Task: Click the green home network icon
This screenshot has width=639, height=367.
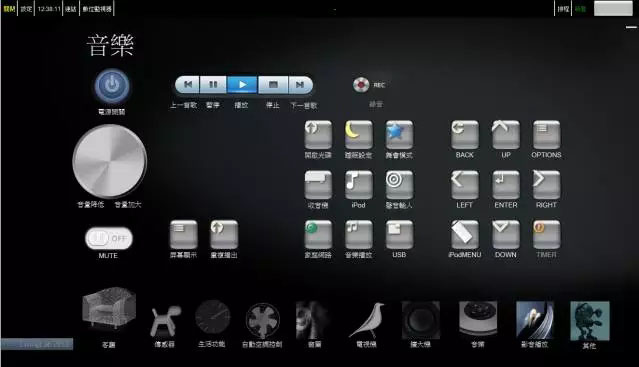Action: [x=318, y=235]
